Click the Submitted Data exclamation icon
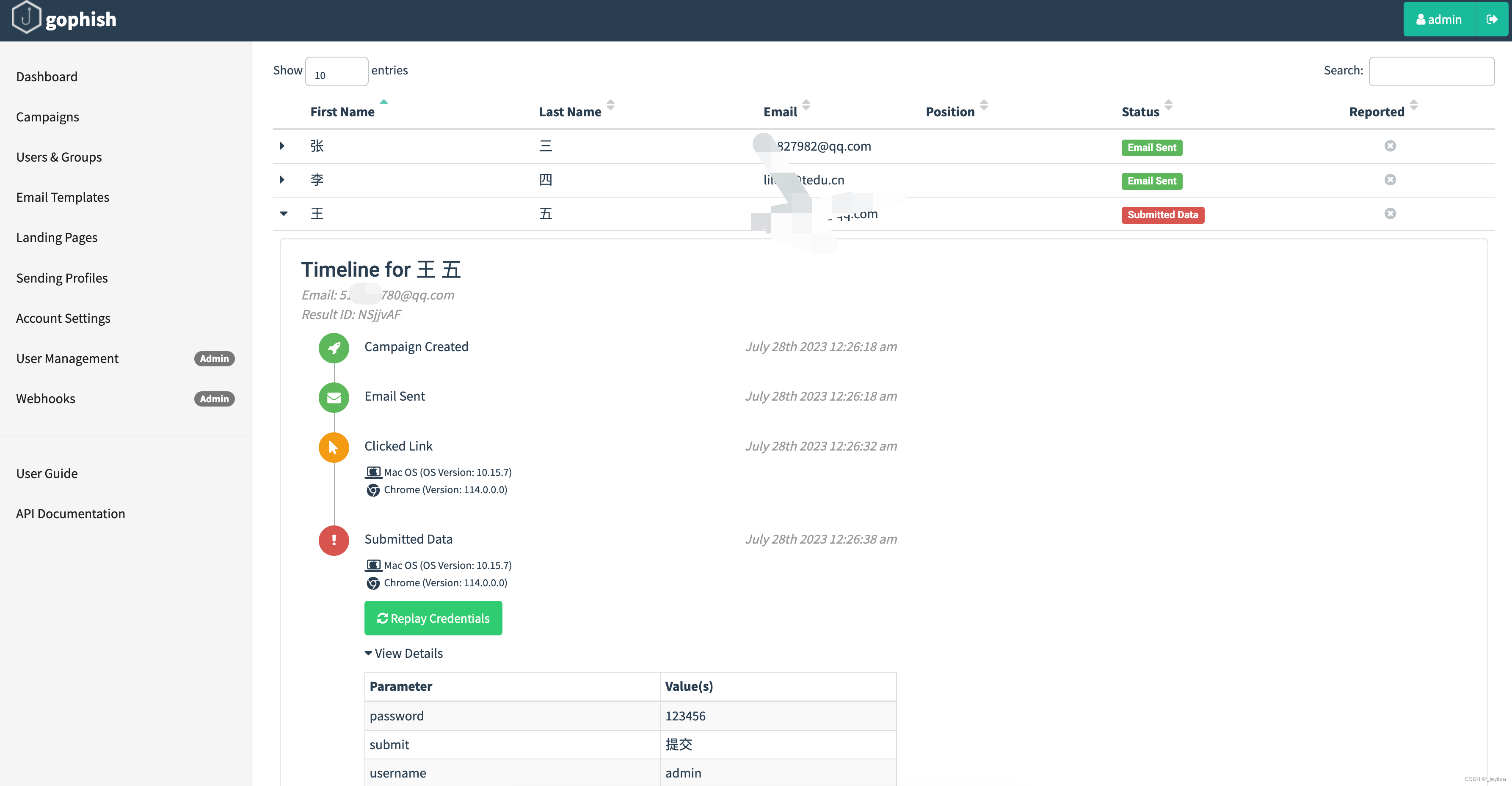The height and width of the screenshot is (786, 1512). [x=334, y=540]
